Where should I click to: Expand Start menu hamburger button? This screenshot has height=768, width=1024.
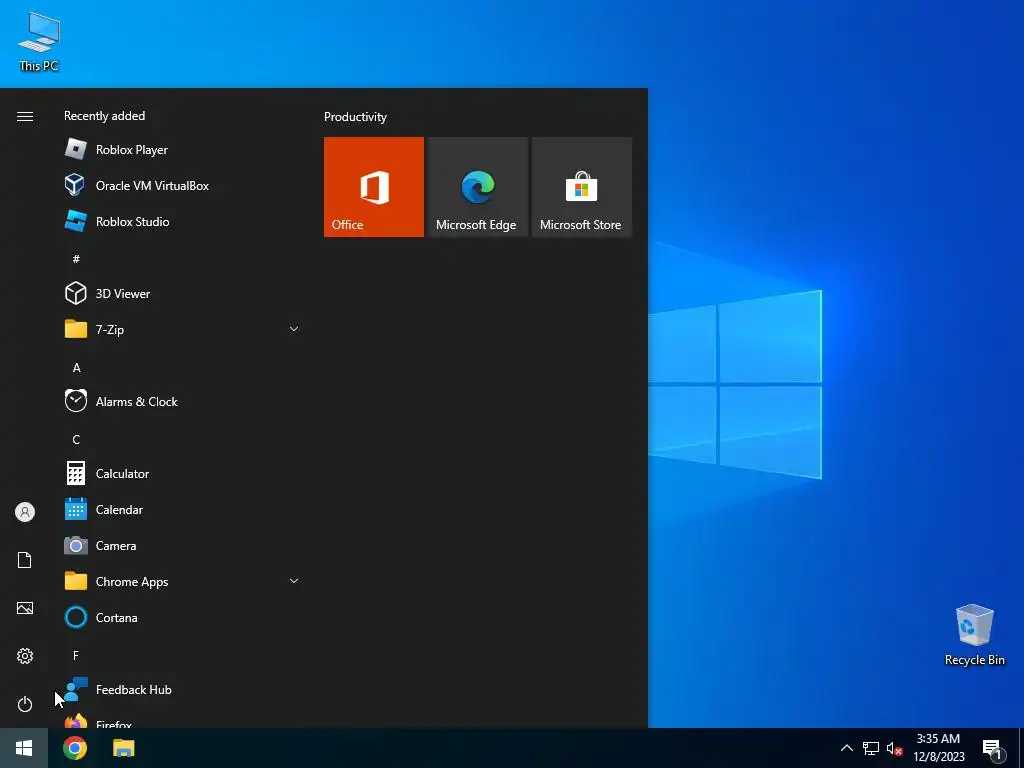click(25, 116)
